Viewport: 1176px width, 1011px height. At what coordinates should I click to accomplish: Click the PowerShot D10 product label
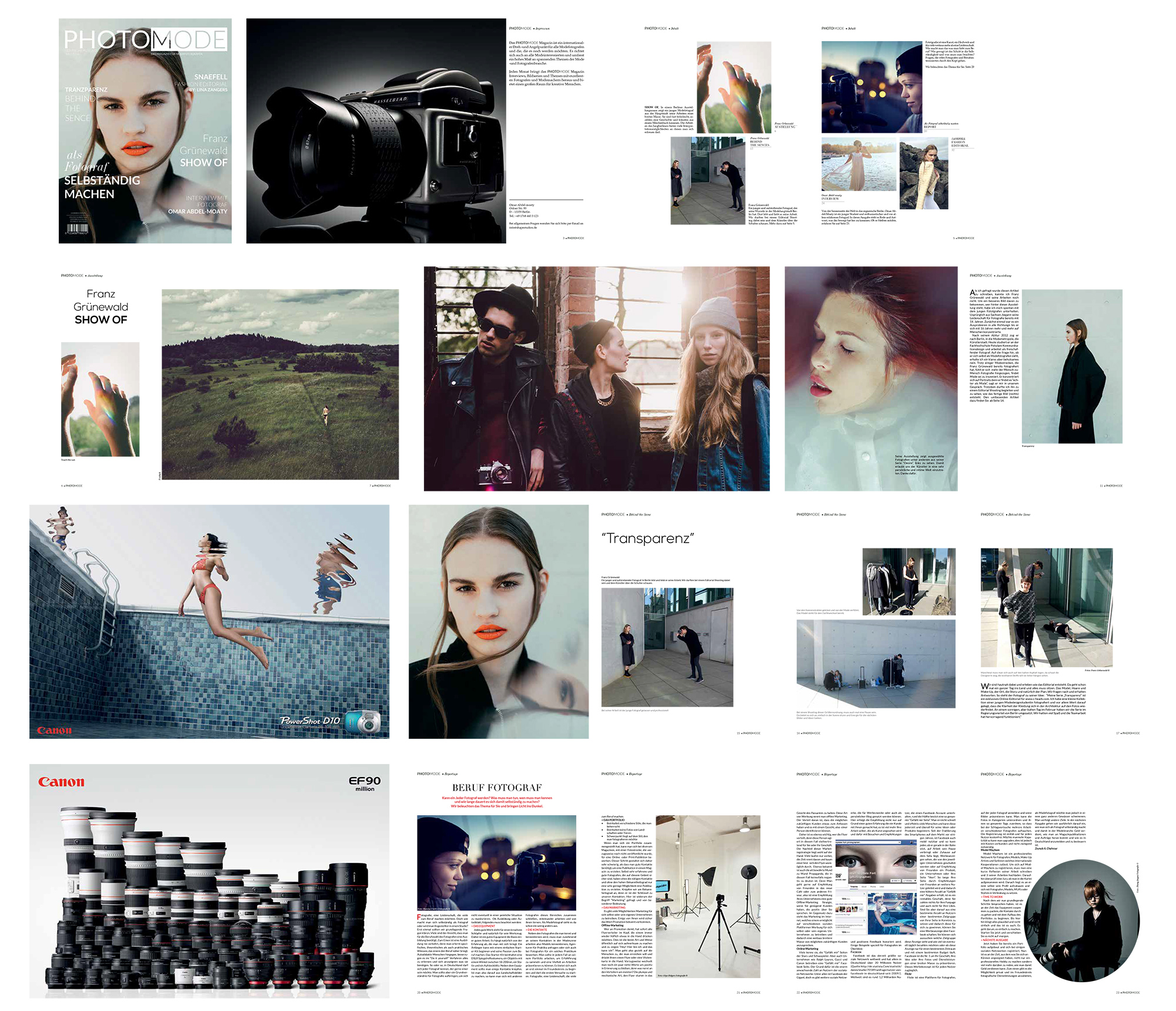tap(309, 721)
